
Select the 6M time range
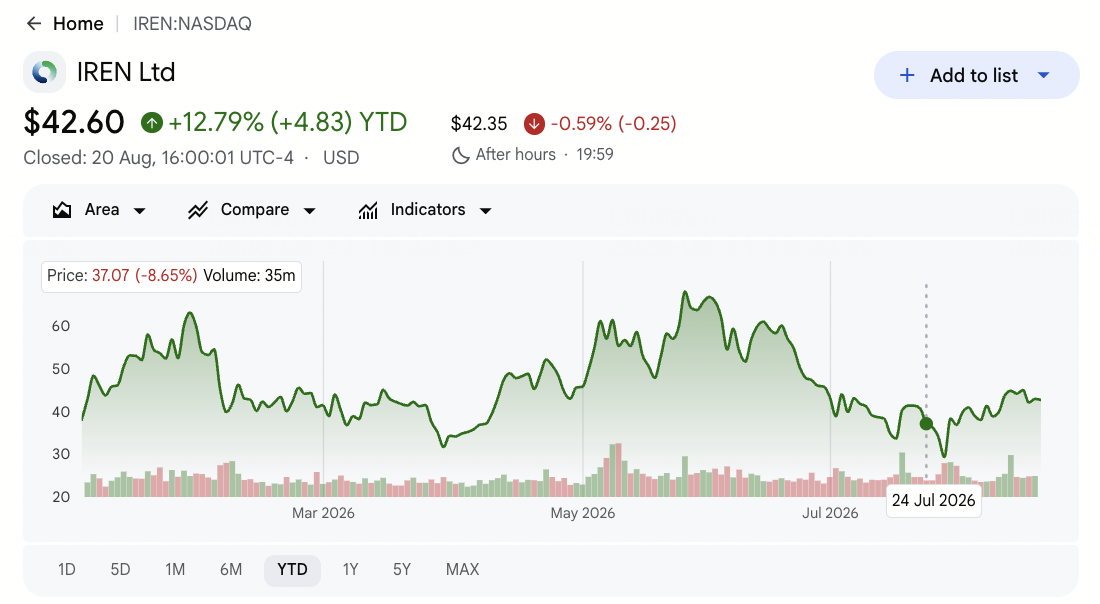[x=231, y=570]
